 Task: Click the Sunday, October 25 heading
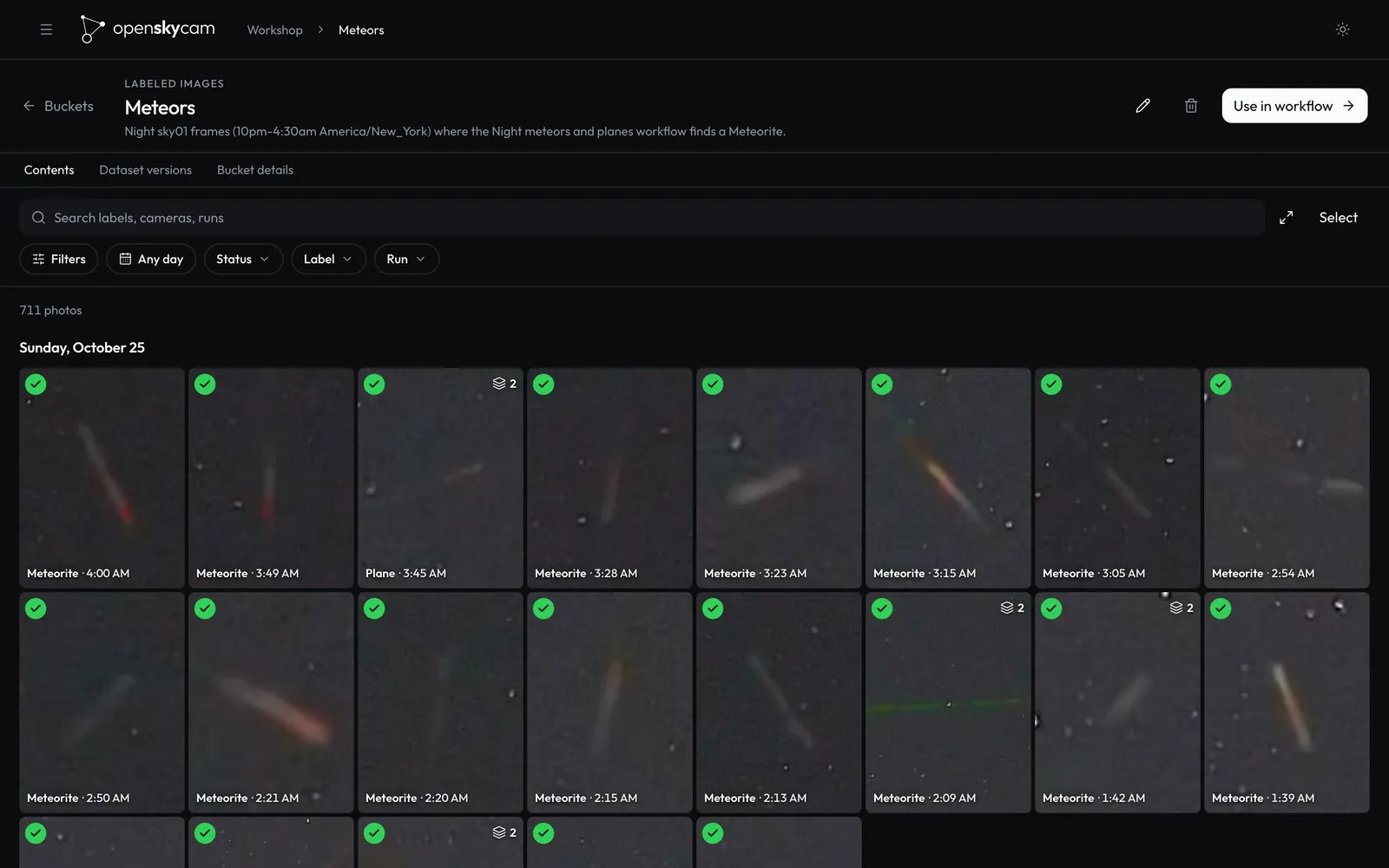point(82,347)
